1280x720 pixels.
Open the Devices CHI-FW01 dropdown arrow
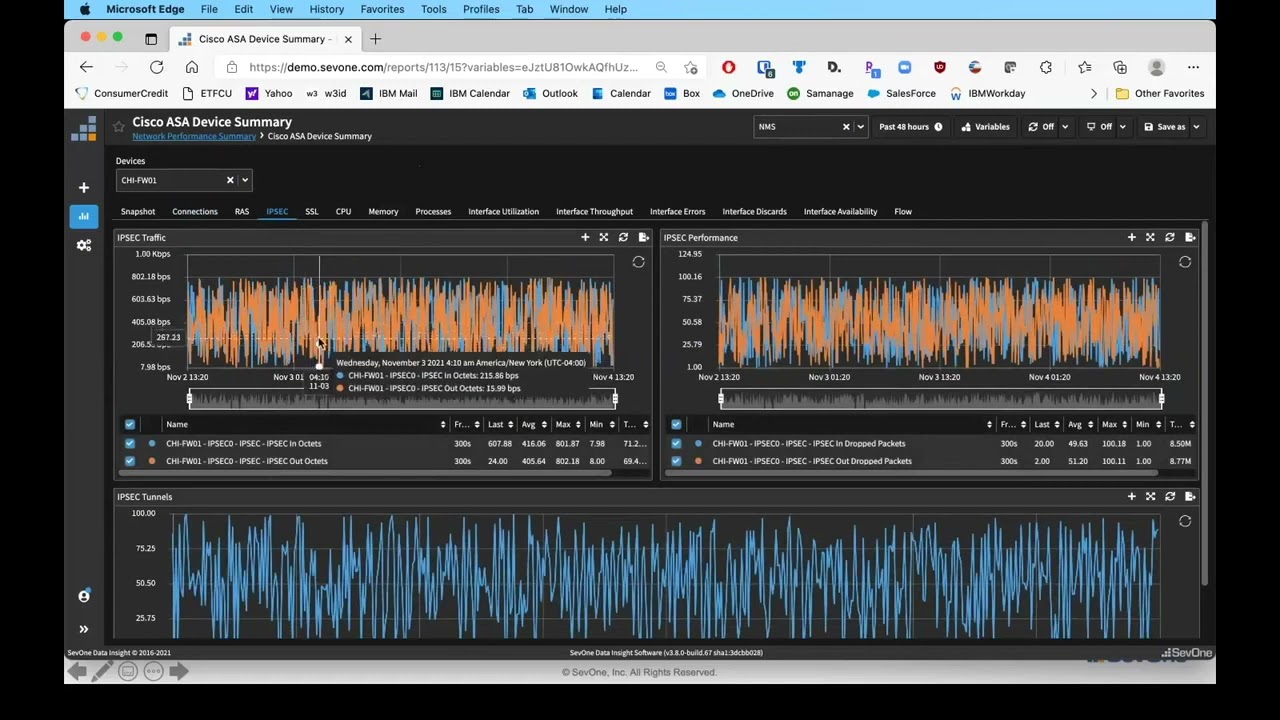tap(245, 181)
